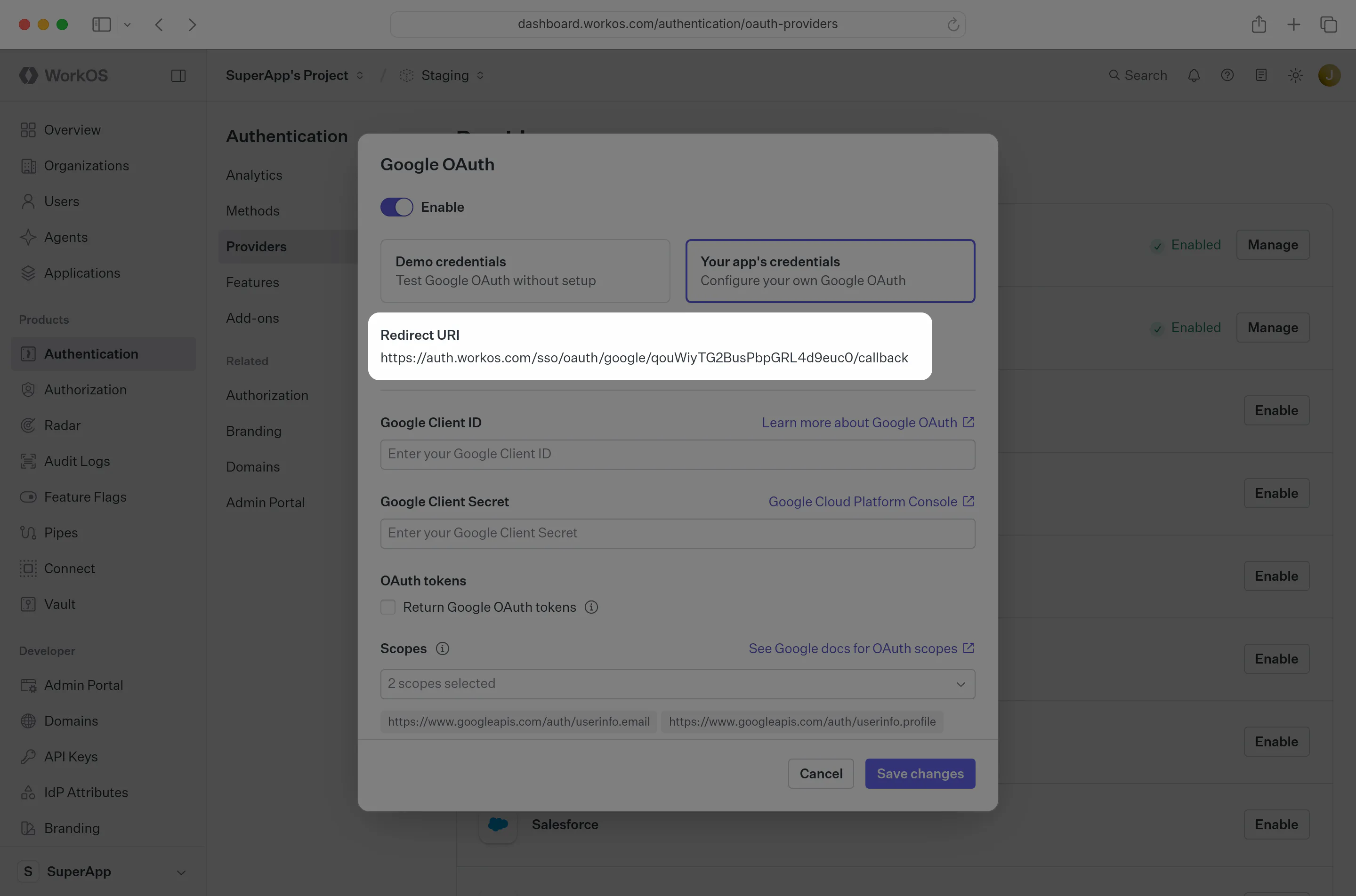This screenshot has width=1356, height=896.
Task: Click the Pipes icon
Action: tap(28, 533)
